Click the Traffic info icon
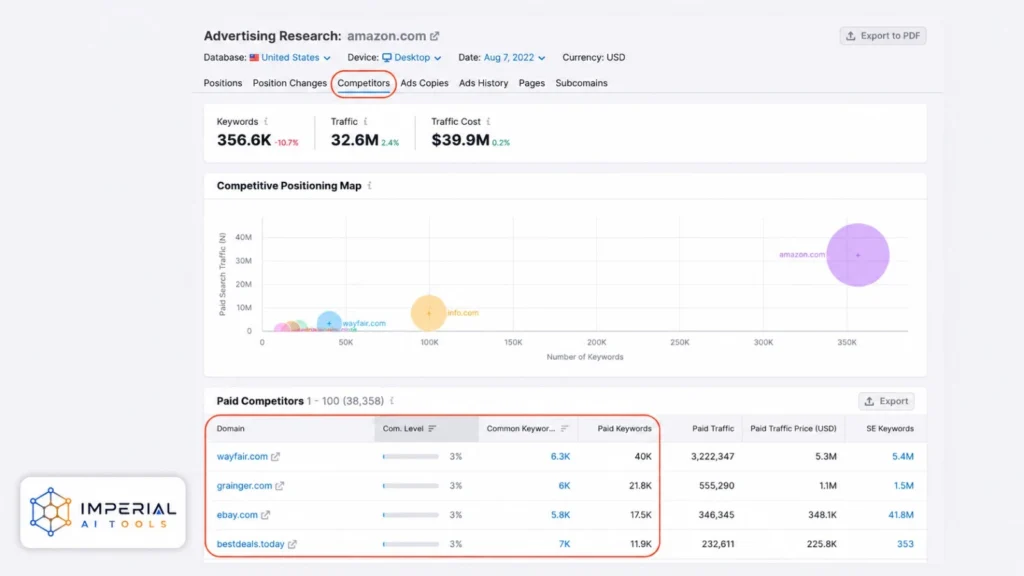Viewport: 1024px width, 576px height. click(x=365, y=121)
